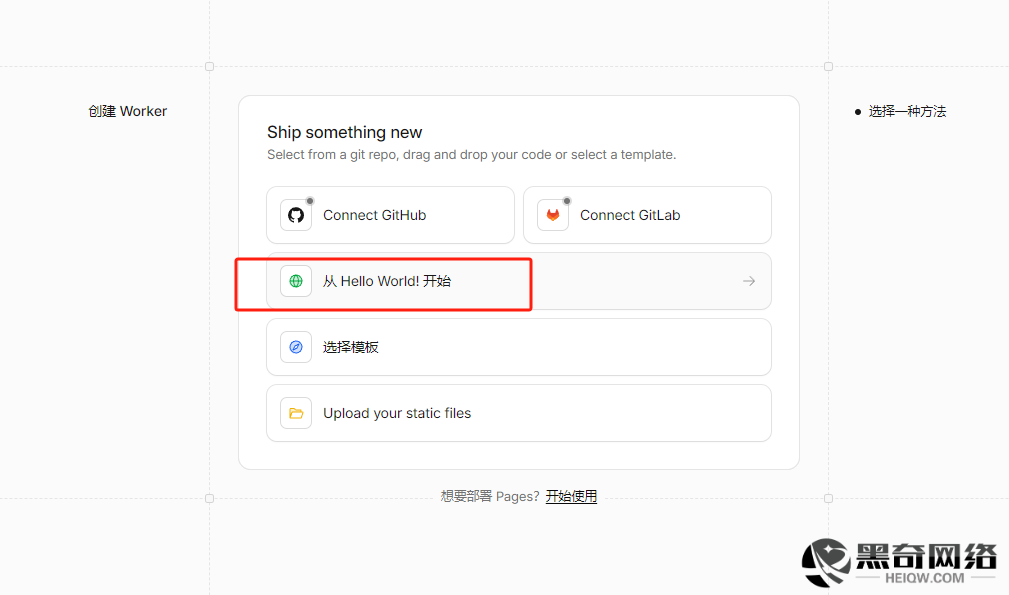1009x595 pixels.
Task: Click the grey status dot on GitHub icon
Action: 310,201
